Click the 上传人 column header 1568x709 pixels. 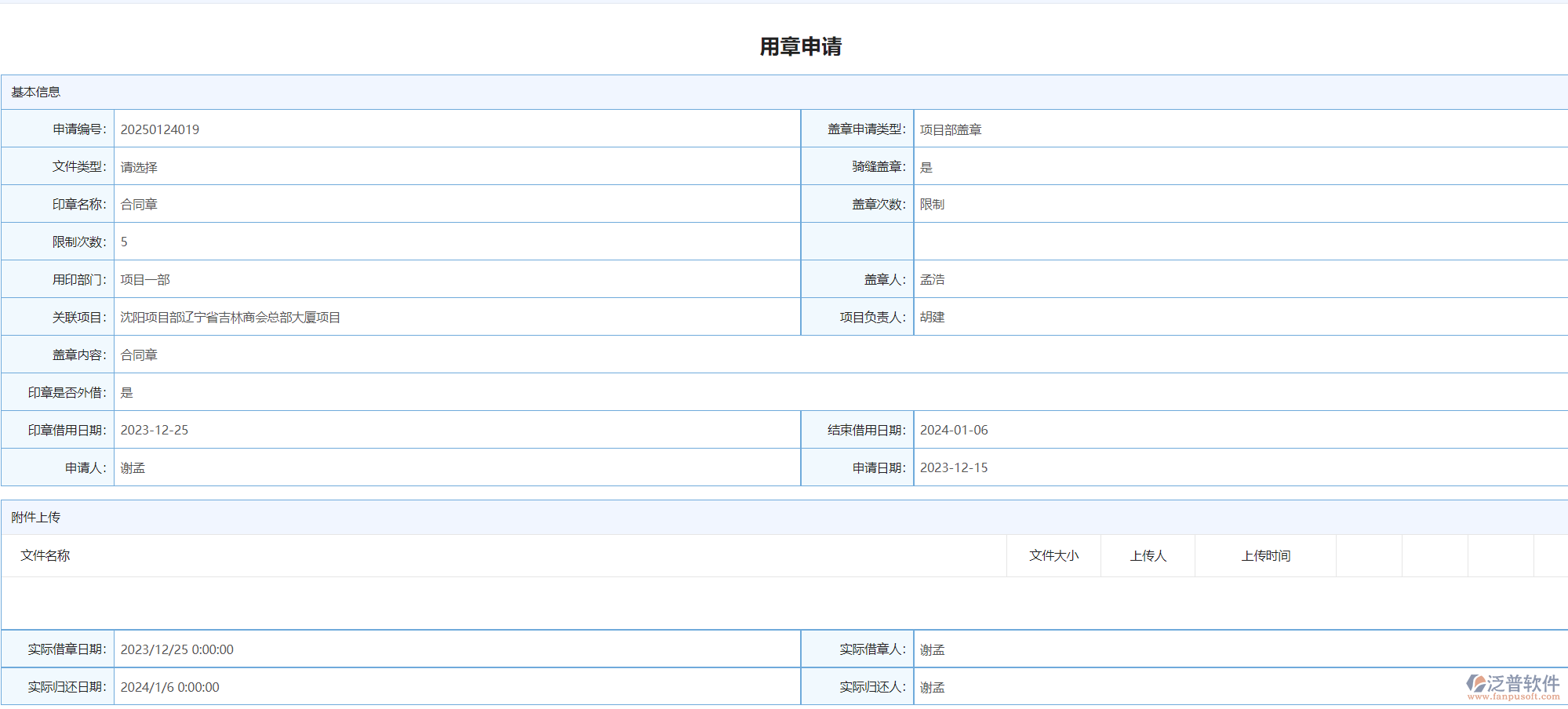click(1148, 556)
